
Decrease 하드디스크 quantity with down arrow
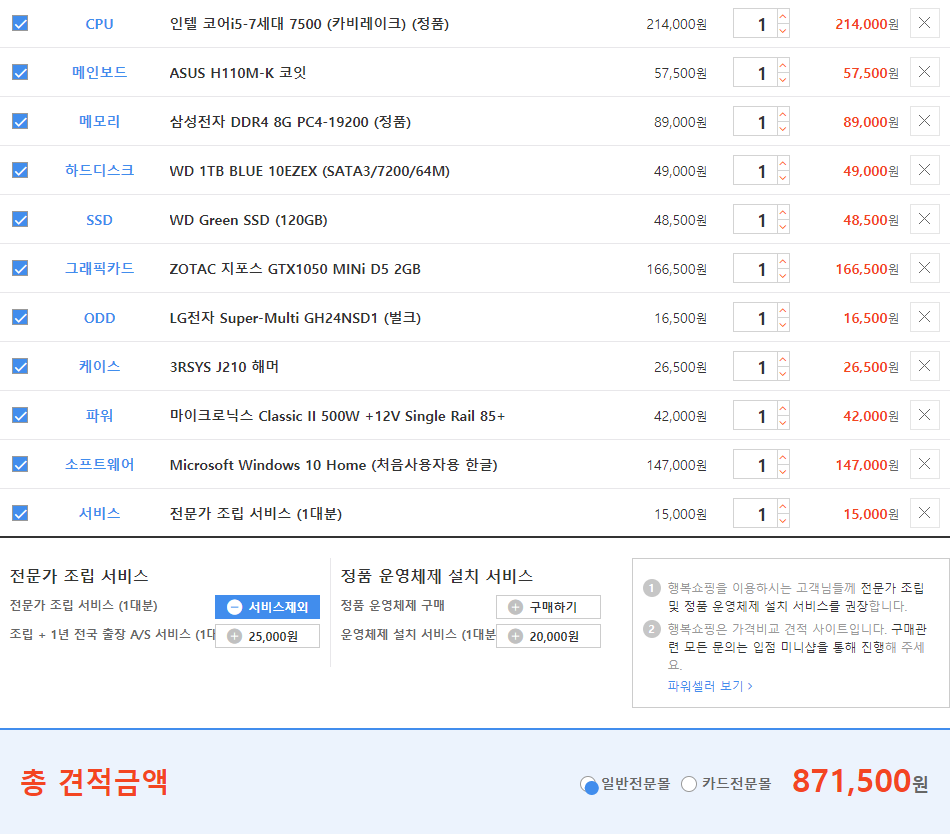pyautogui.click(x=783, y=178)
